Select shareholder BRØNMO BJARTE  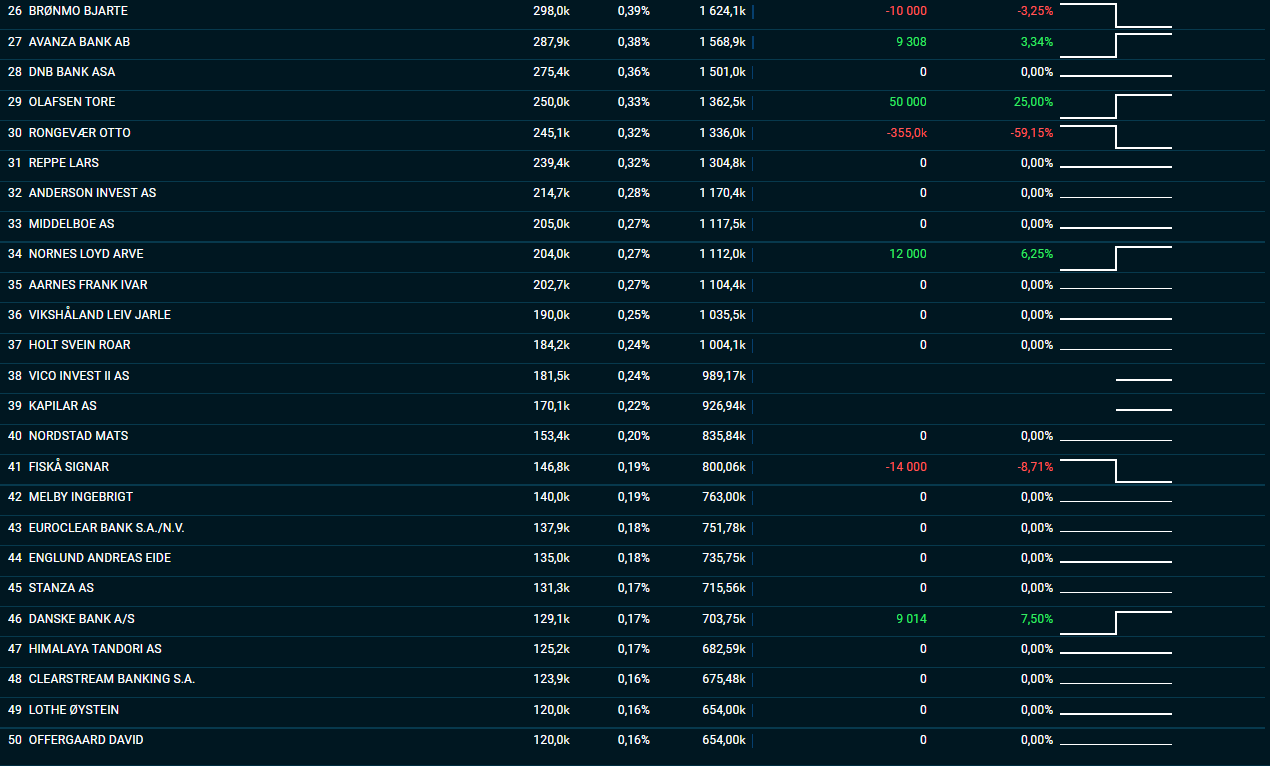[78, 11]
